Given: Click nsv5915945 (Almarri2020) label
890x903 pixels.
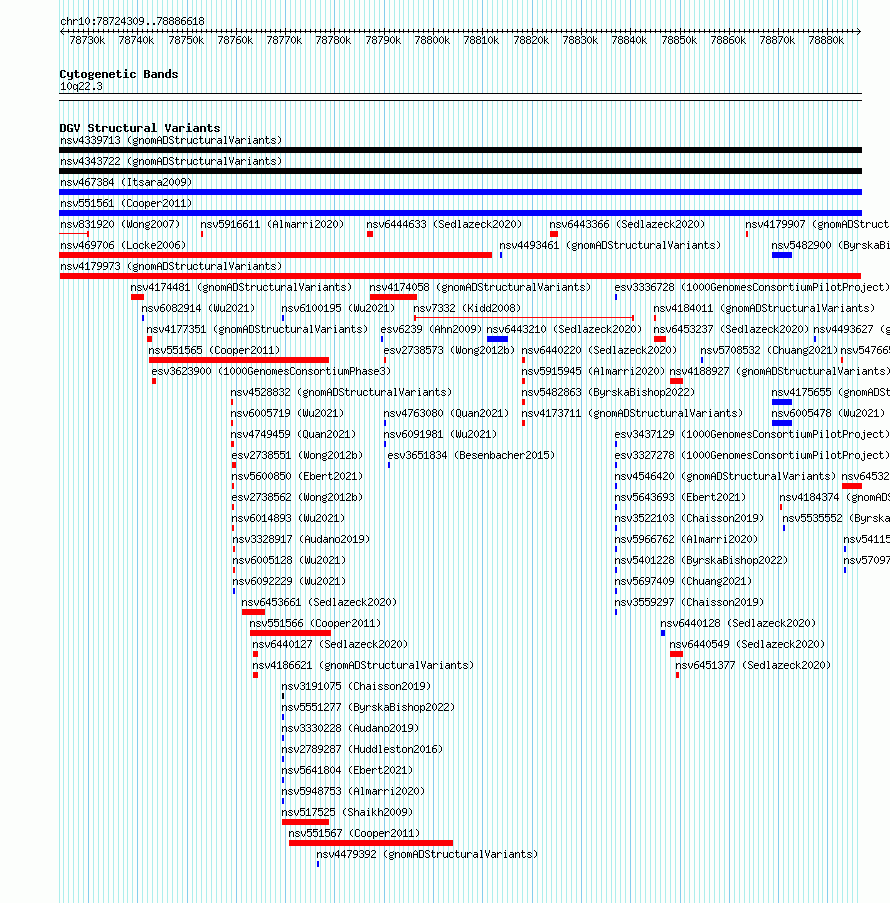Looking at the screenshot, I should [x=593, y=371].
